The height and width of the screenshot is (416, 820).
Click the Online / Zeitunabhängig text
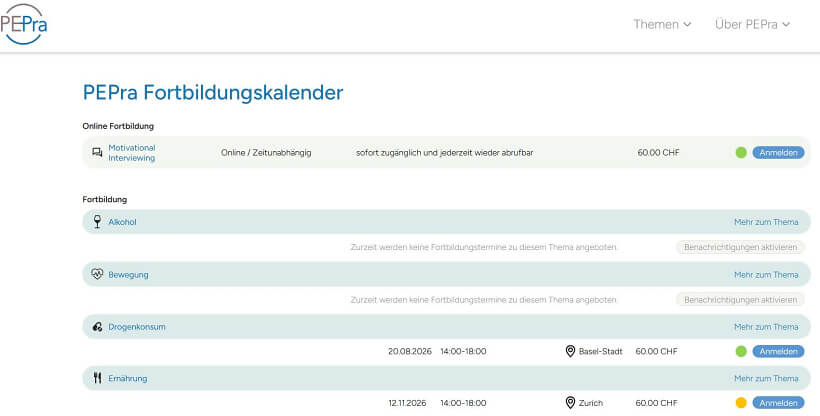tap(266, 153)
